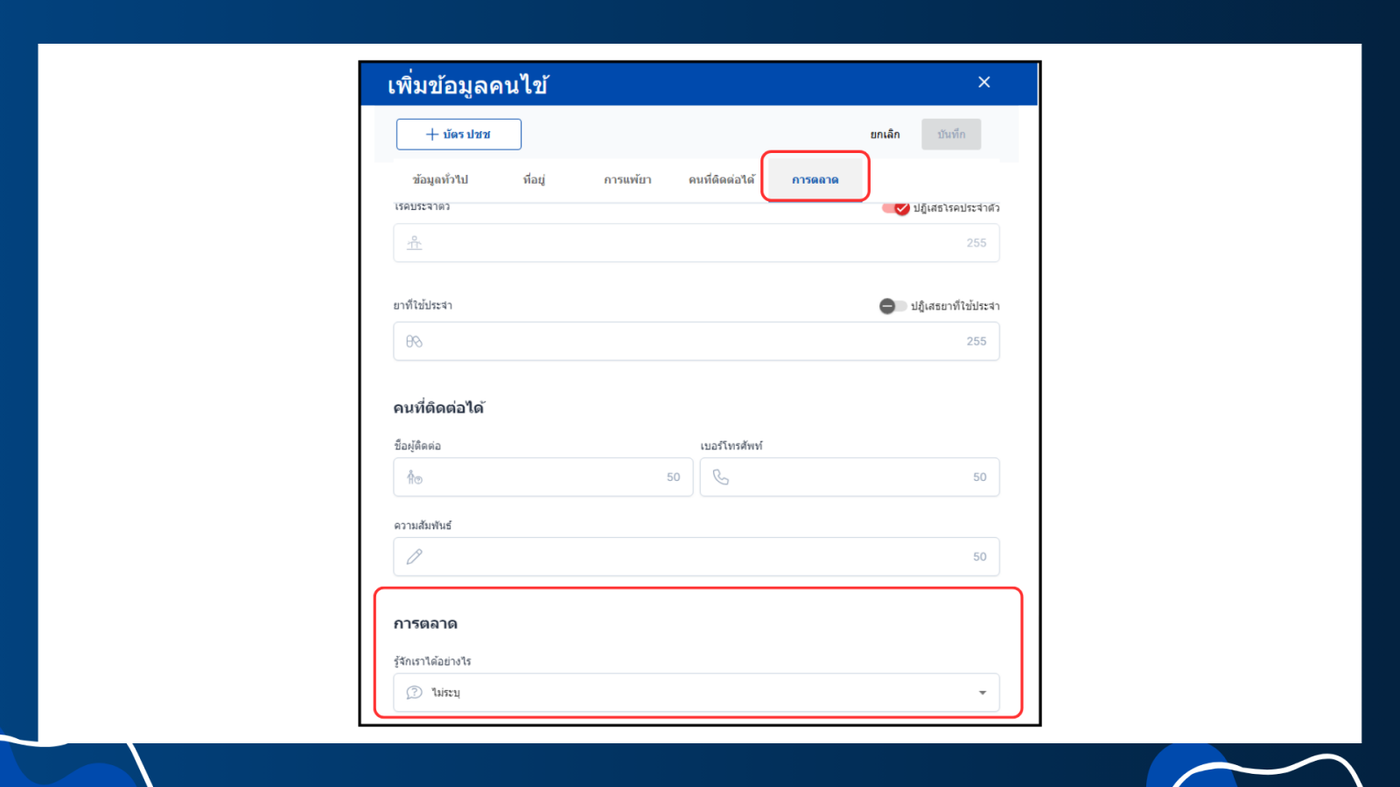
Task: Click the รู้จักเราได้อย่างไร field label
Action: point(433,661)
